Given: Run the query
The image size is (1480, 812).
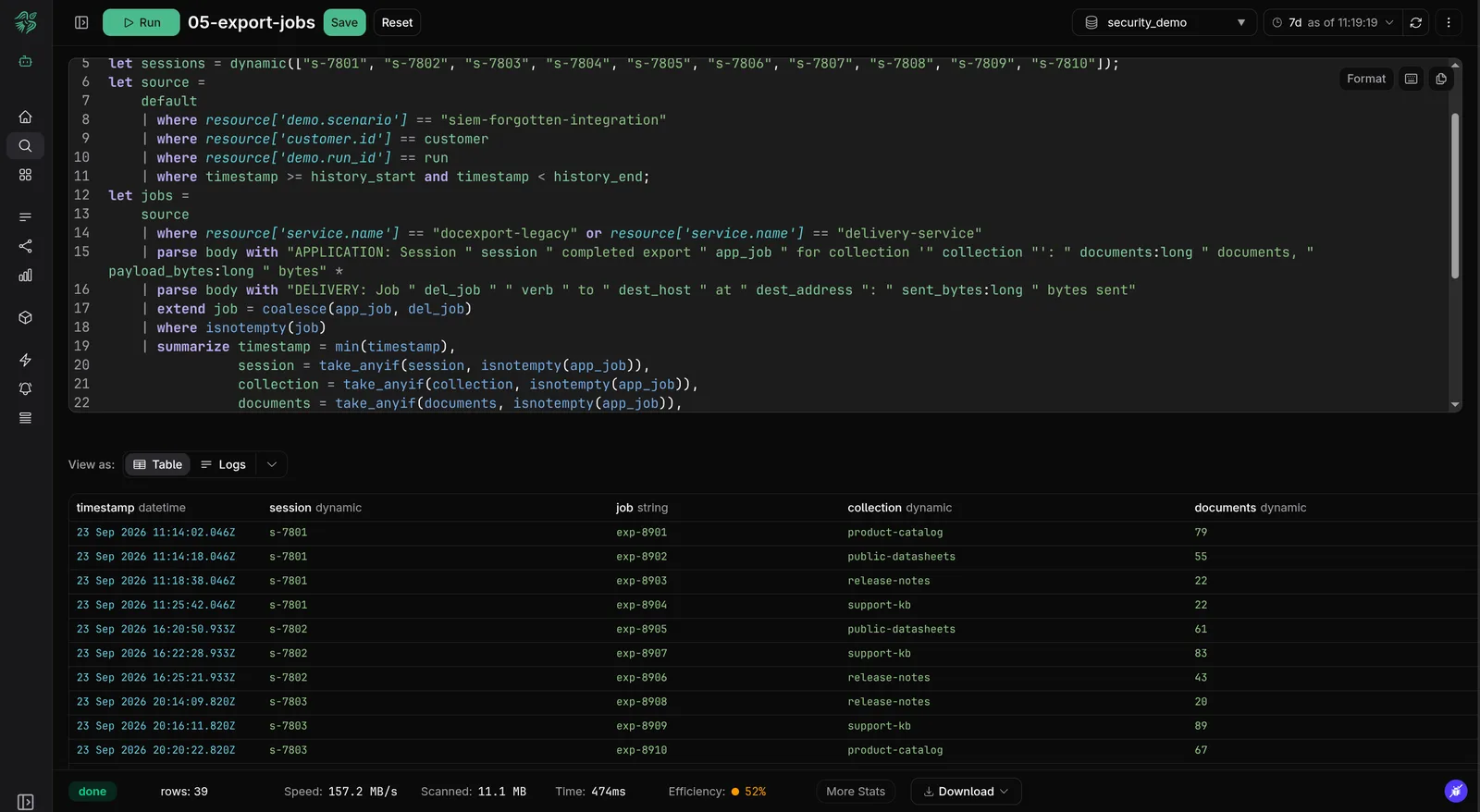Looking at the screenshot, I should [142, 22].
